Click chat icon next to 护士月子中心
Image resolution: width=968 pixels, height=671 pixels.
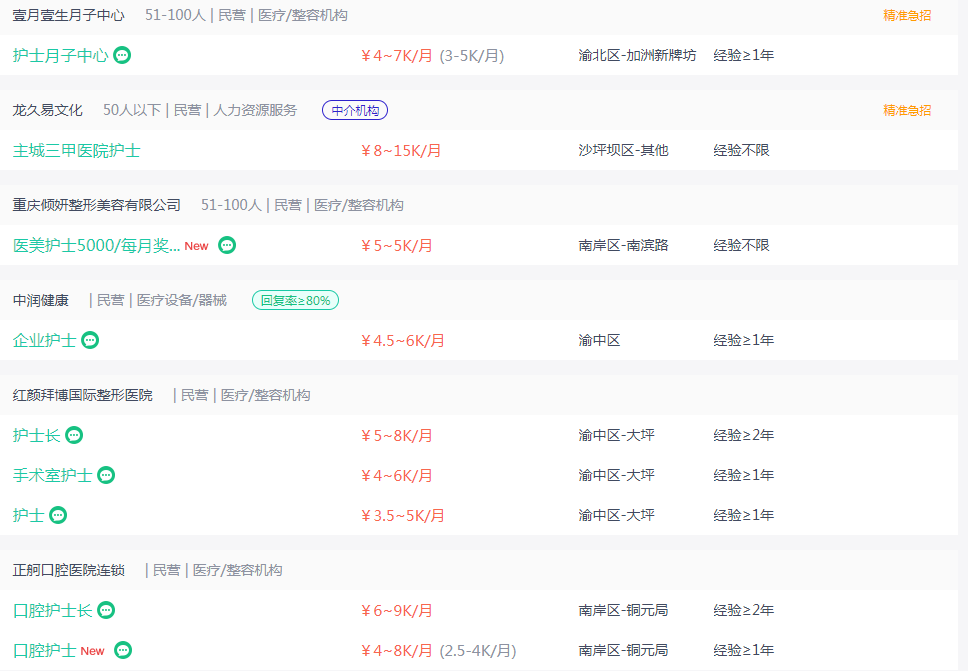click(x=122, y=56)
